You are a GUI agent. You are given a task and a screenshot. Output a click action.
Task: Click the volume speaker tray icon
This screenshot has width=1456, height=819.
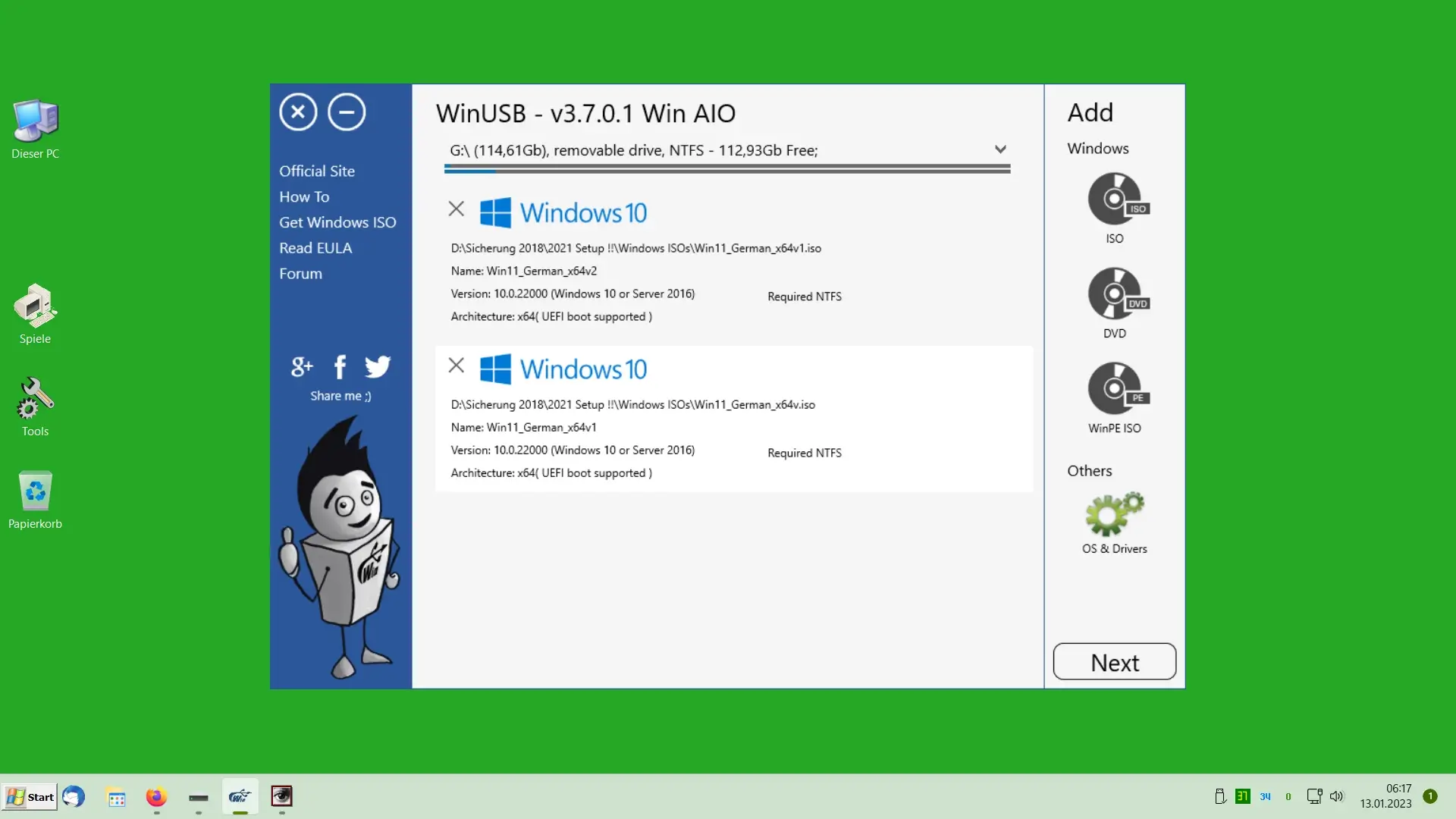(x=1336, y=796)
